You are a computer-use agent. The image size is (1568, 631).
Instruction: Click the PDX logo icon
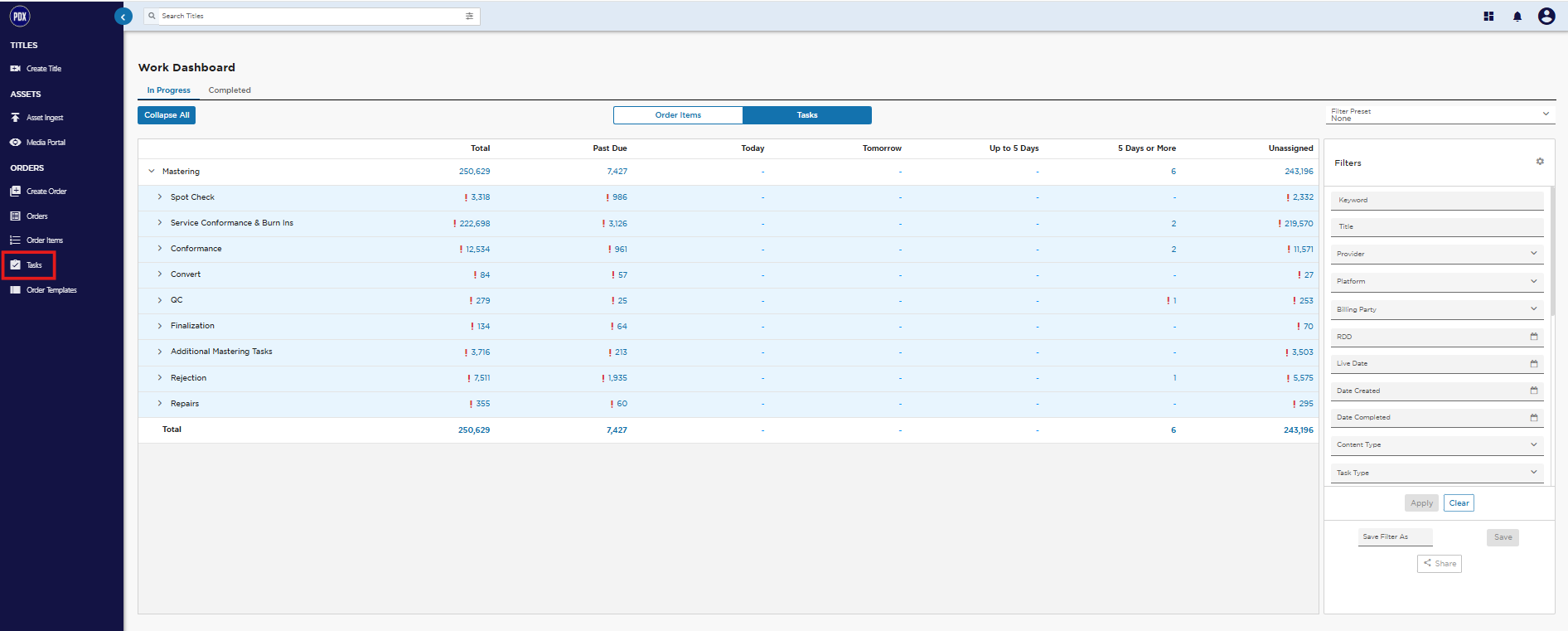20,16
